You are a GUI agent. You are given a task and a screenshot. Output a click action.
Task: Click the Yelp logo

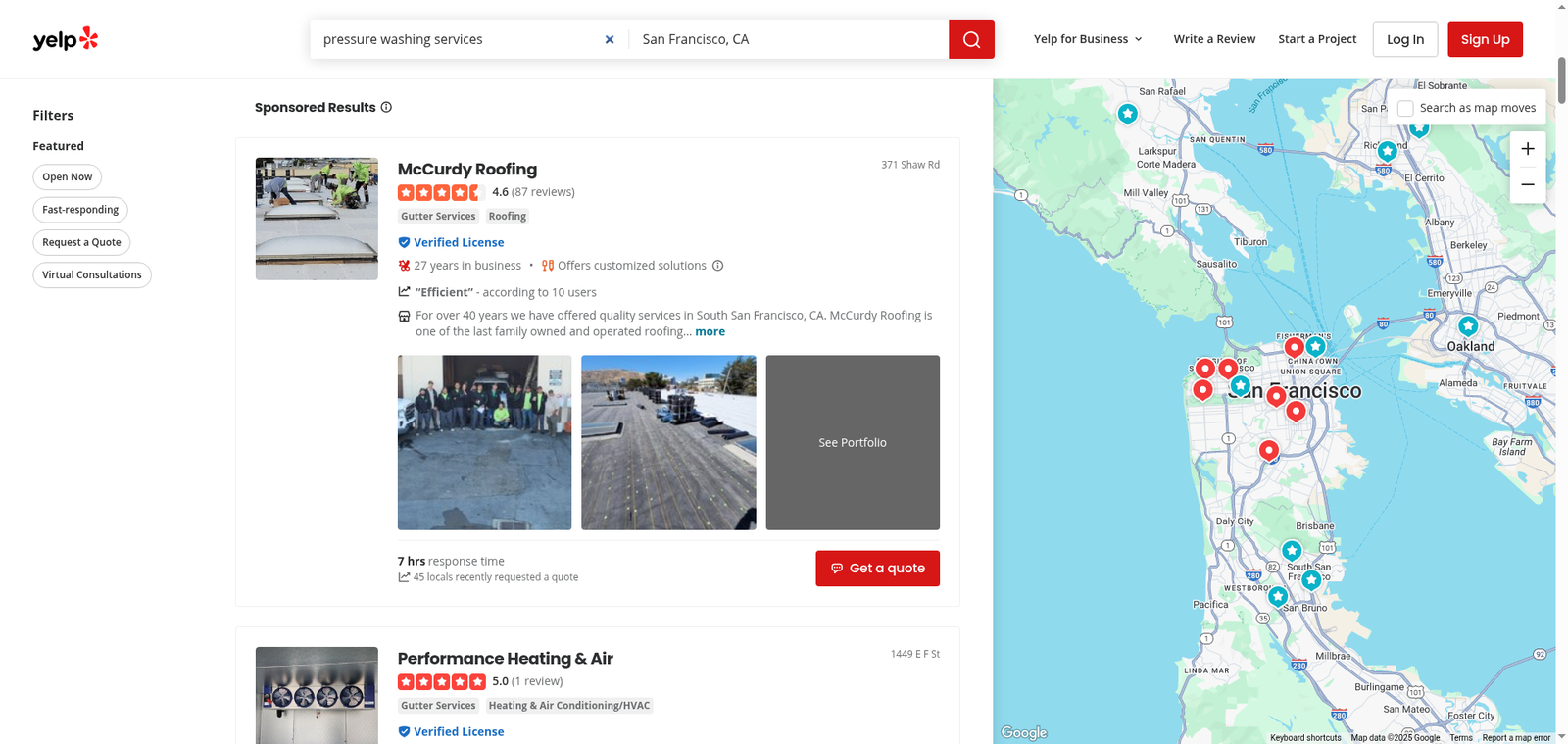[66, 39]
